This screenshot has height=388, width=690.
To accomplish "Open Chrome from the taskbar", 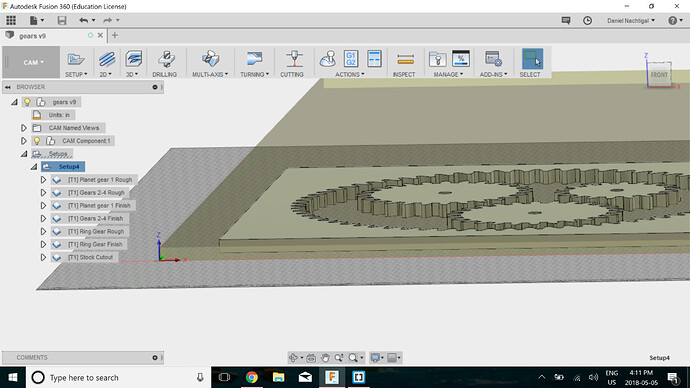I will click(x=252, y=377).
